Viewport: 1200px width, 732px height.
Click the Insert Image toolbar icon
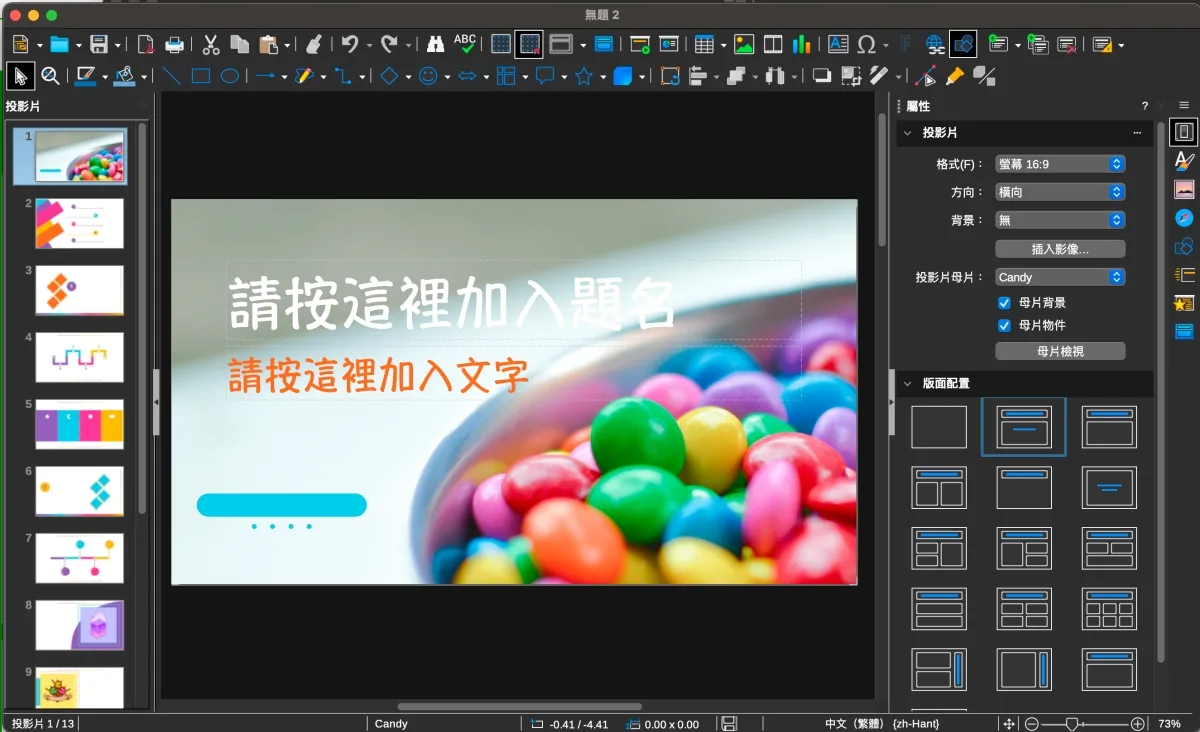[744, 44]
